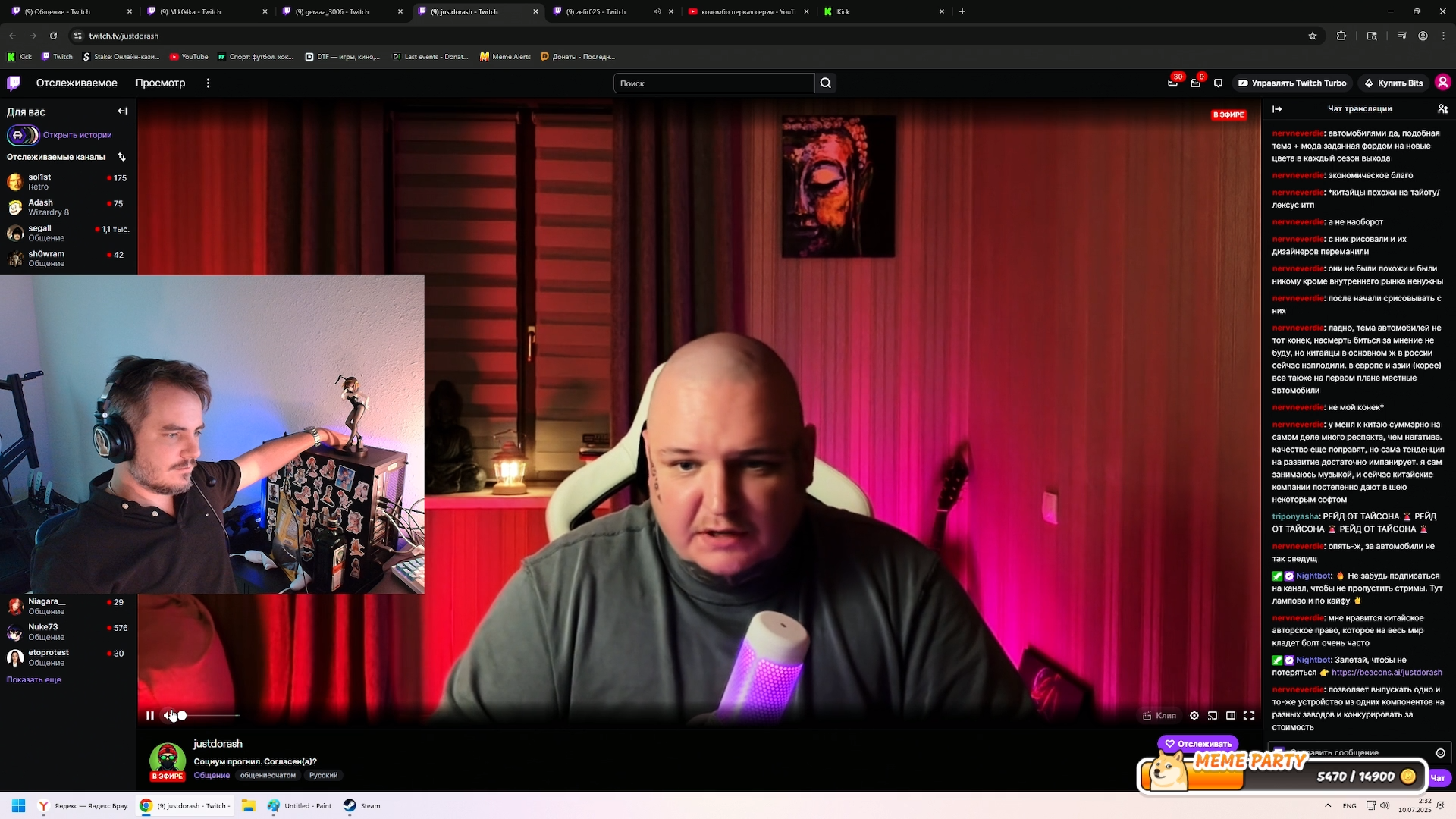Open Chrome three-dot menu
1456x819 pixels.
pyautogui.click(x=1443, y=36)
